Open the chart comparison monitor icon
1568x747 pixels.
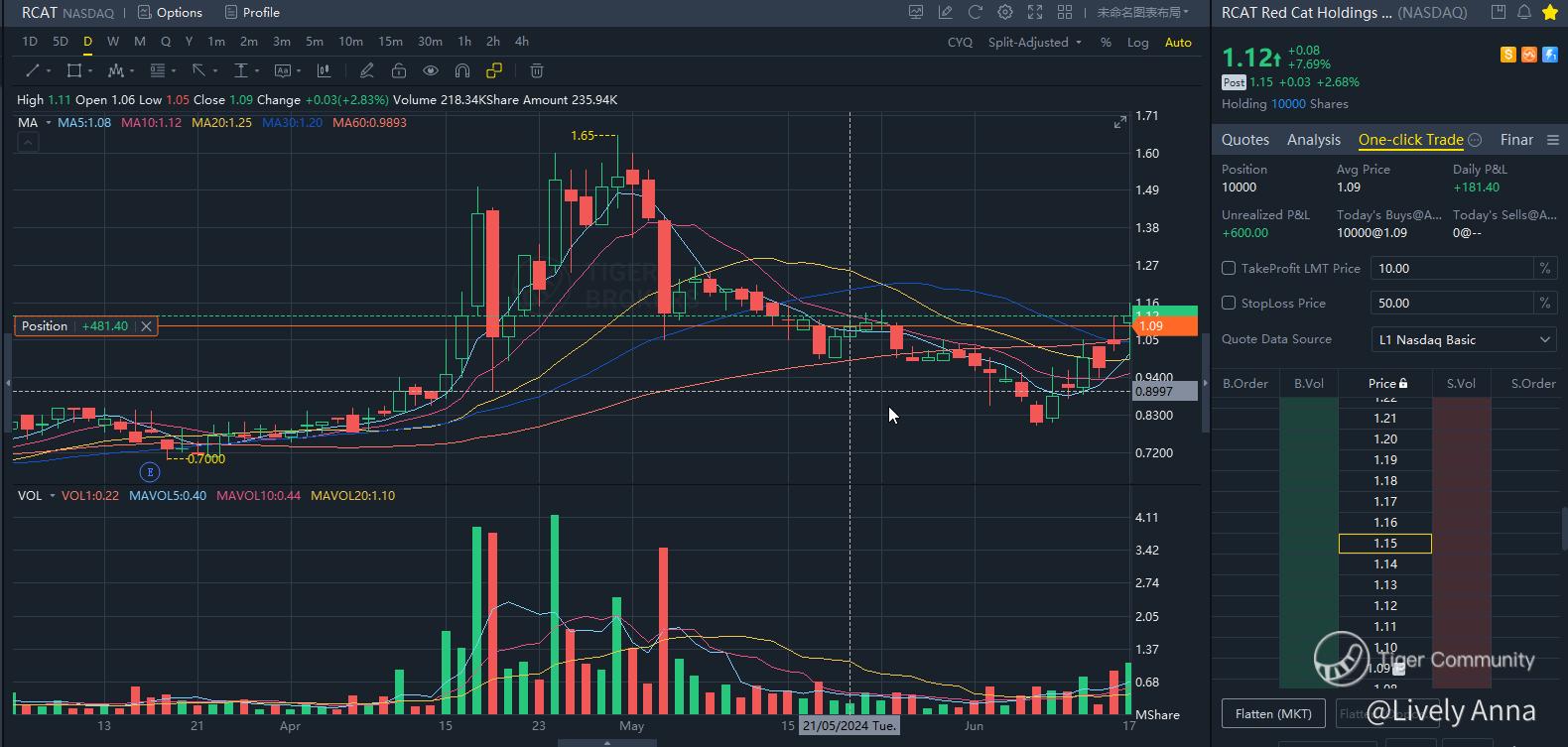point(916,12)
